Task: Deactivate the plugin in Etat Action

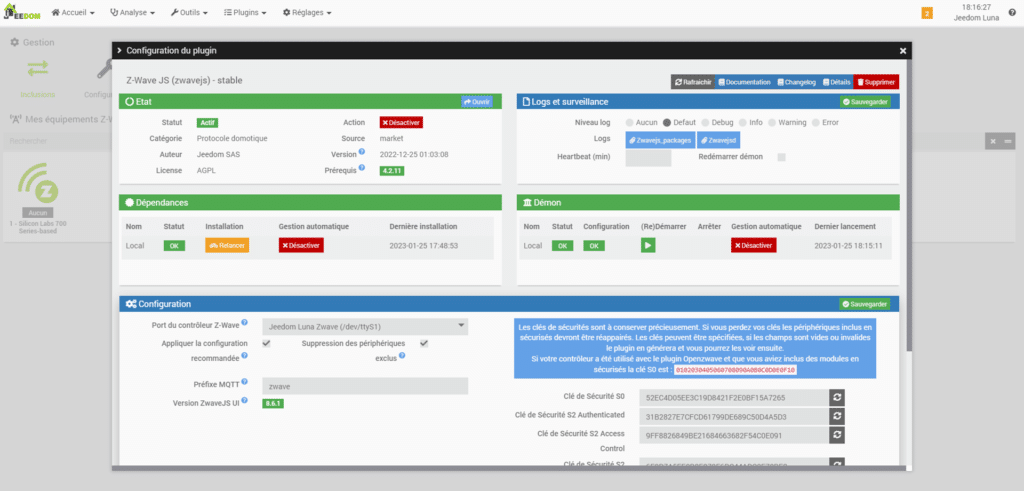Action: (401, 122)
